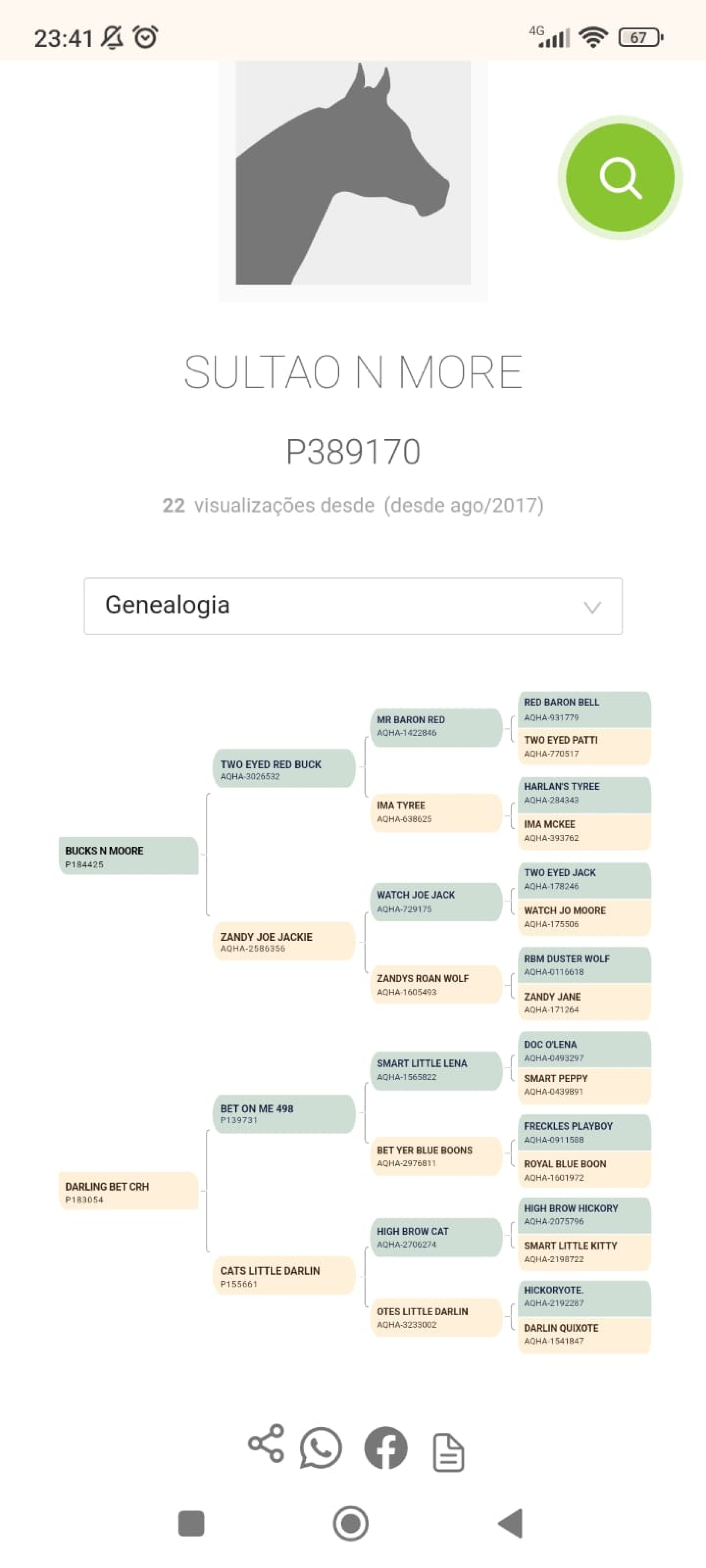The height and width of the screenshot is (1568, 706).
Task: Expand the Genealogia dropdown
Action: coord(353,606)
